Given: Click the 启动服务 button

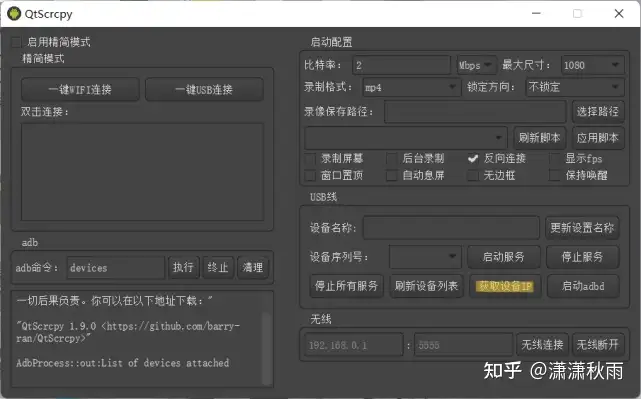Looking at the screenshot, I should (504, 257).
